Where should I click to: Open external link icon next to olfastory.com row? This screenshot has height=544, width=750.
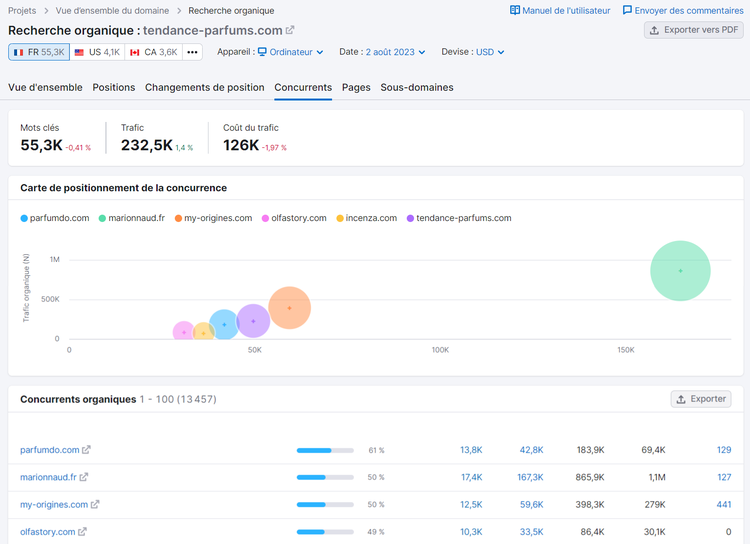[82, 532]
